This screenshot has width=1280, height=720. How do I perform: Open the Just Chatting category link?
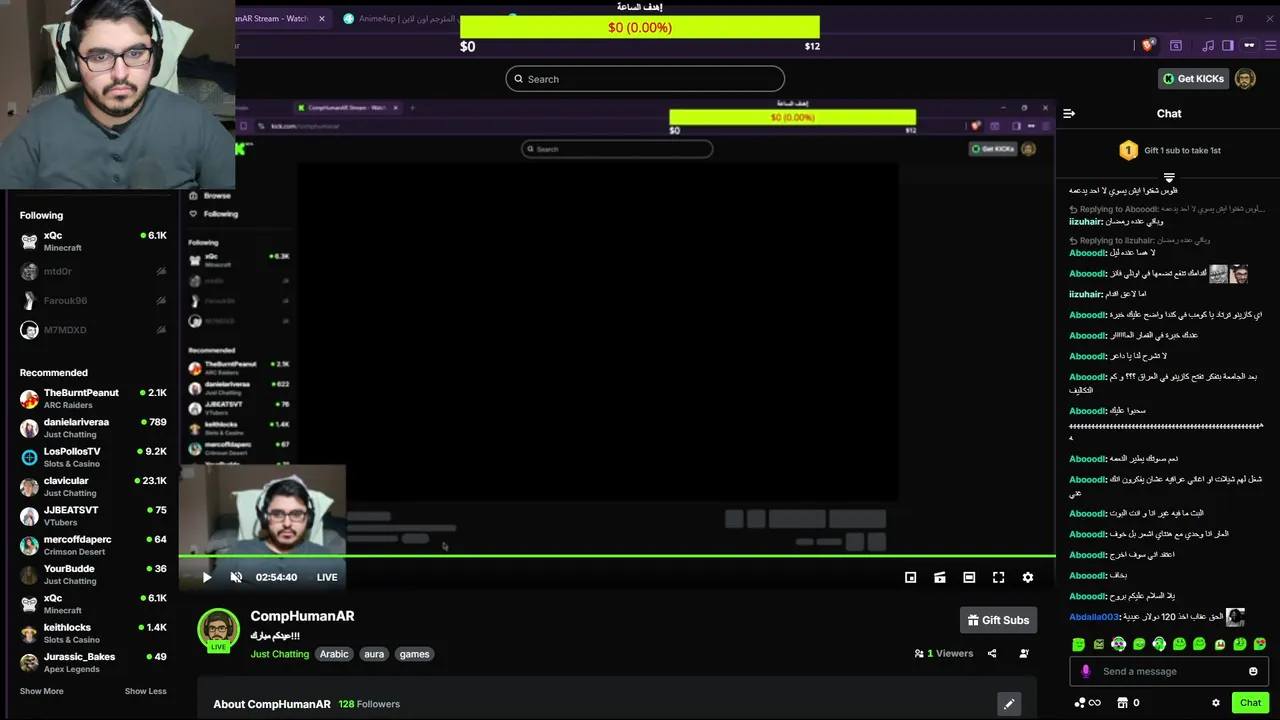(x=279, y=654)
